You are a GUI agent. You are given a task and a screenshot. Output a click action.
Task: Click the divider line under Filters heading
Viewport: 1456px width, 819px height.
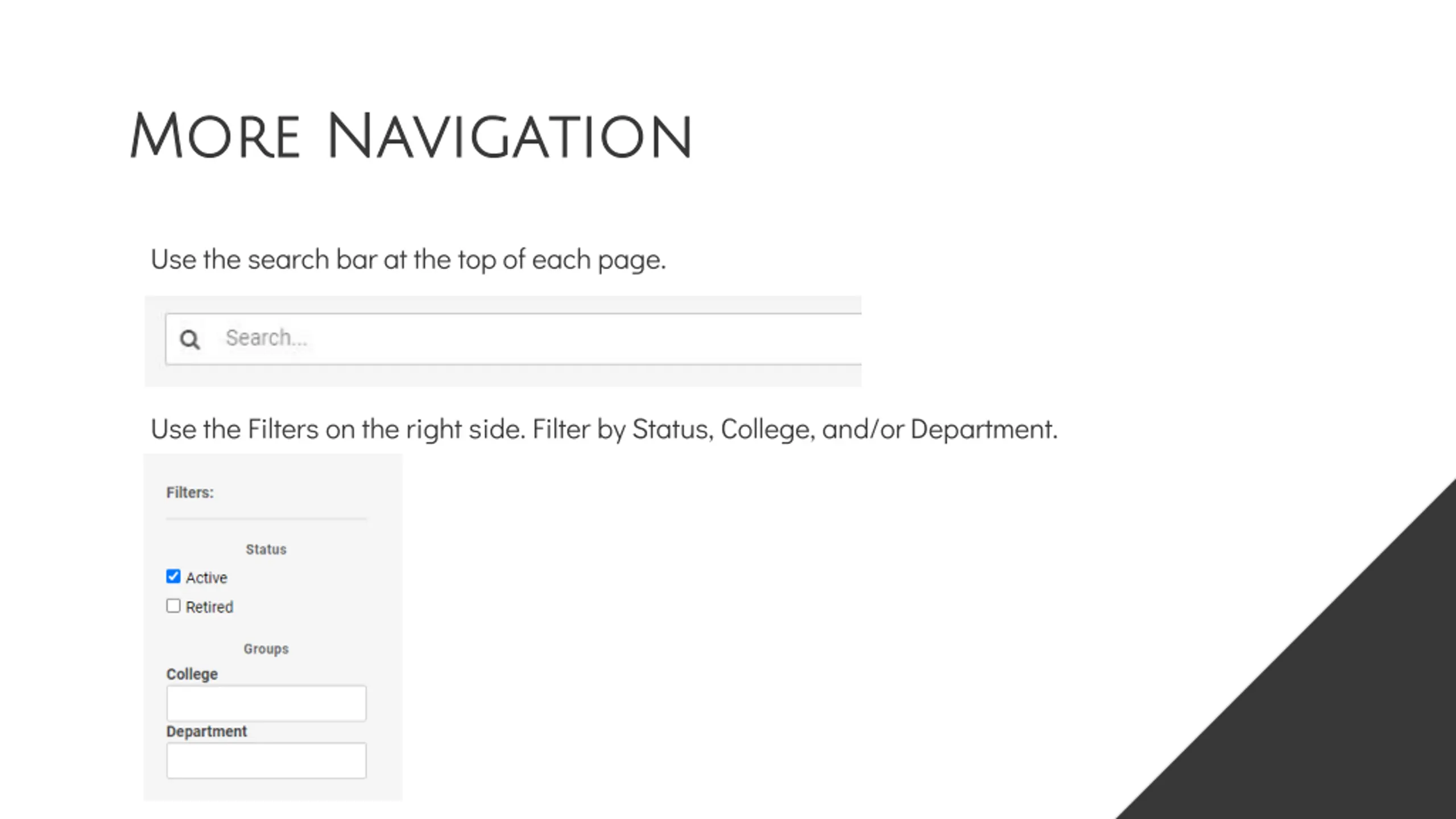point(266,519)
